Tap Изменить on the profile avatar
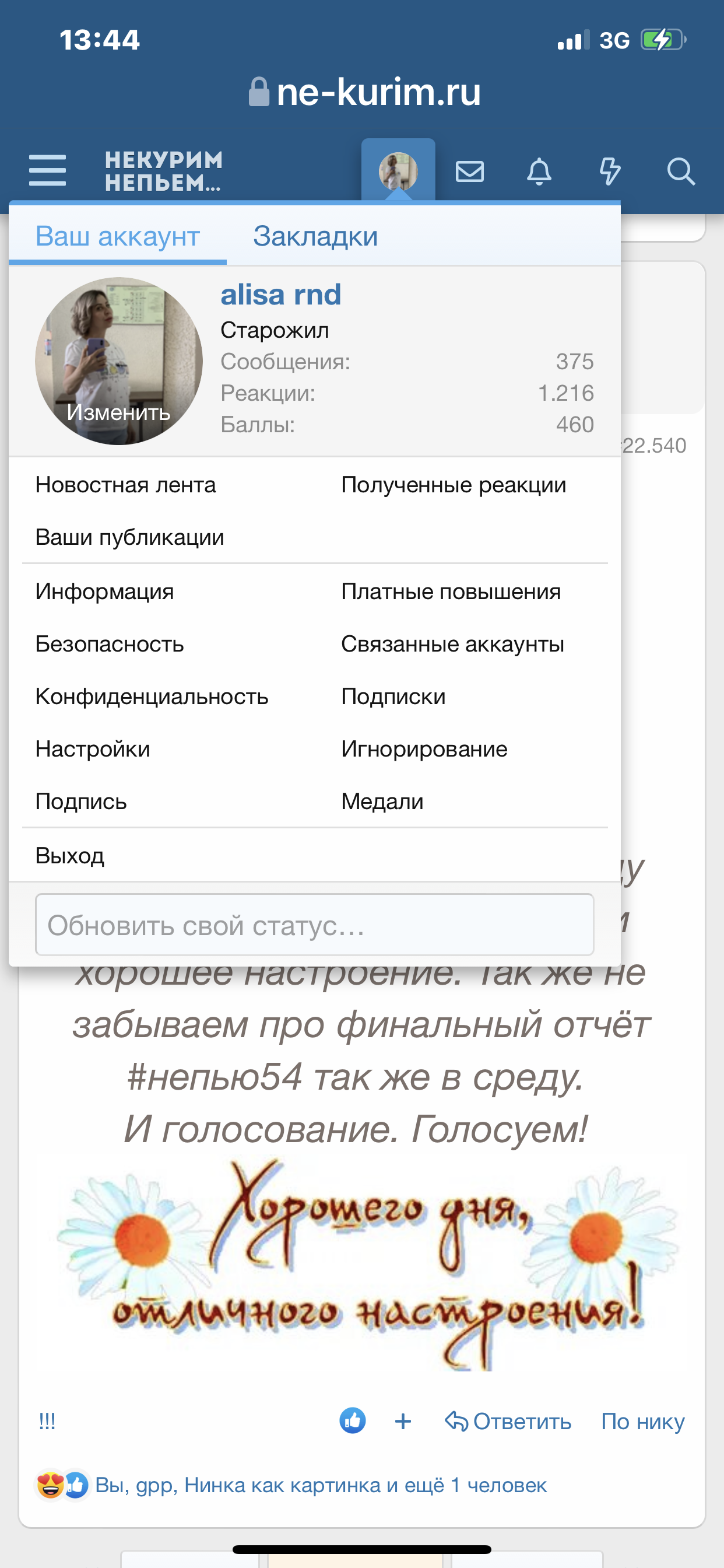This screenshot has height=1568, width=724. pyautogui.click(x=119, y=412)
